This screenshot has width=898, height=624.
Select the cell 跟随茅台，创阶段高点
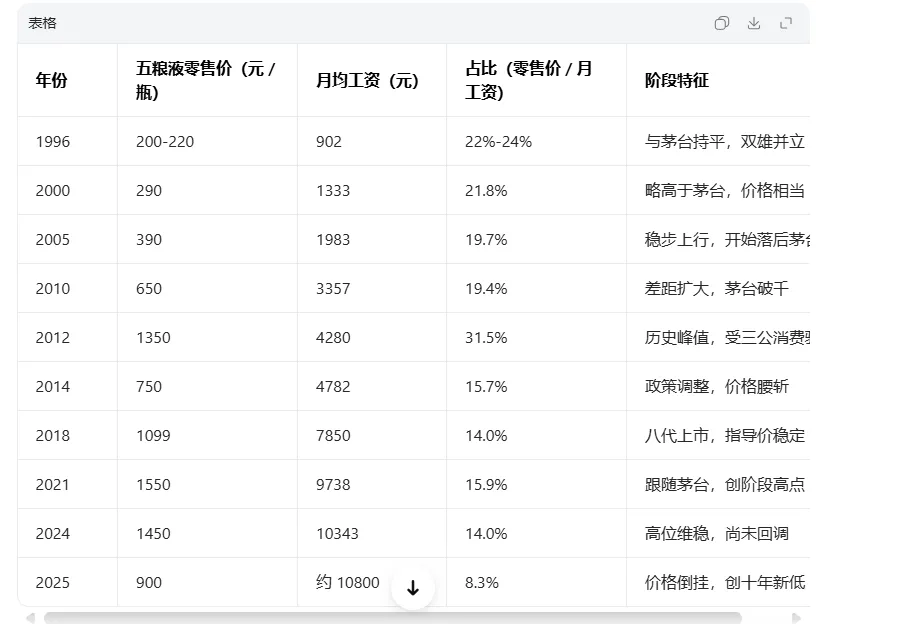[x=718, y=484]
